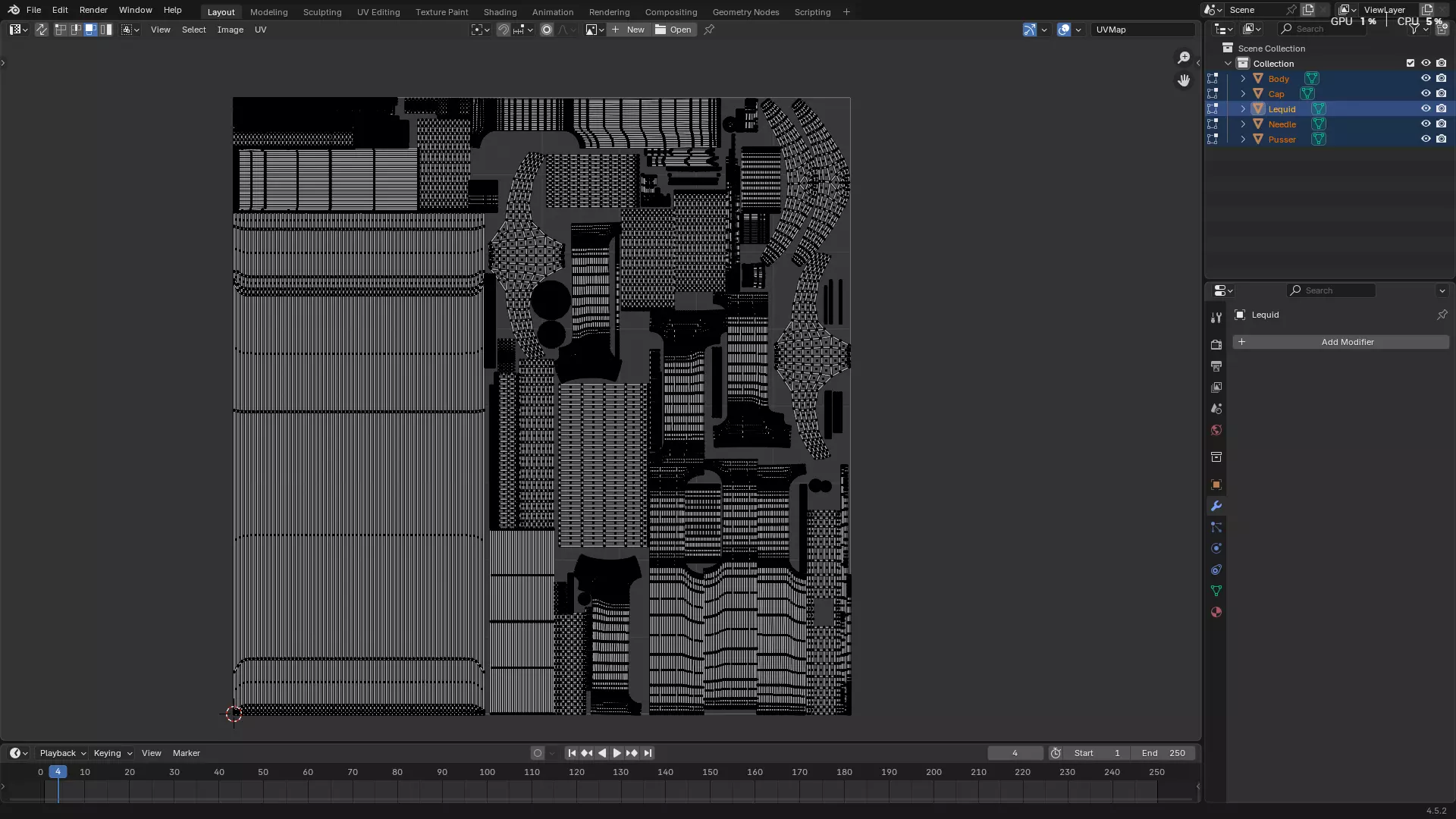Screen dimensions: 1456x819
Task: Disable rendering for Pusser object
Action: tap(1442, 139)
